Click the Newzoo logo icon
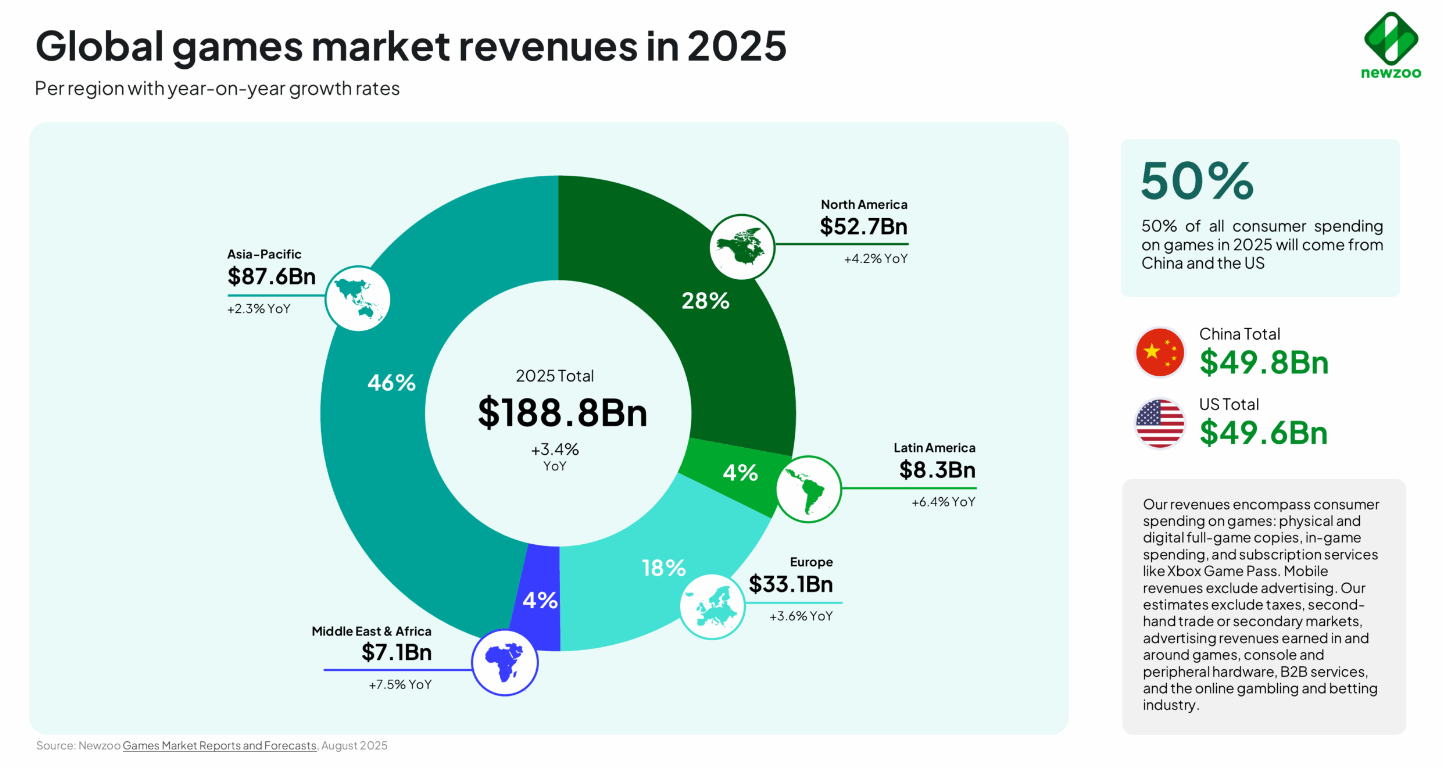The width and height of the screenshot is (1443, 767). click(x=1391, y=38)
